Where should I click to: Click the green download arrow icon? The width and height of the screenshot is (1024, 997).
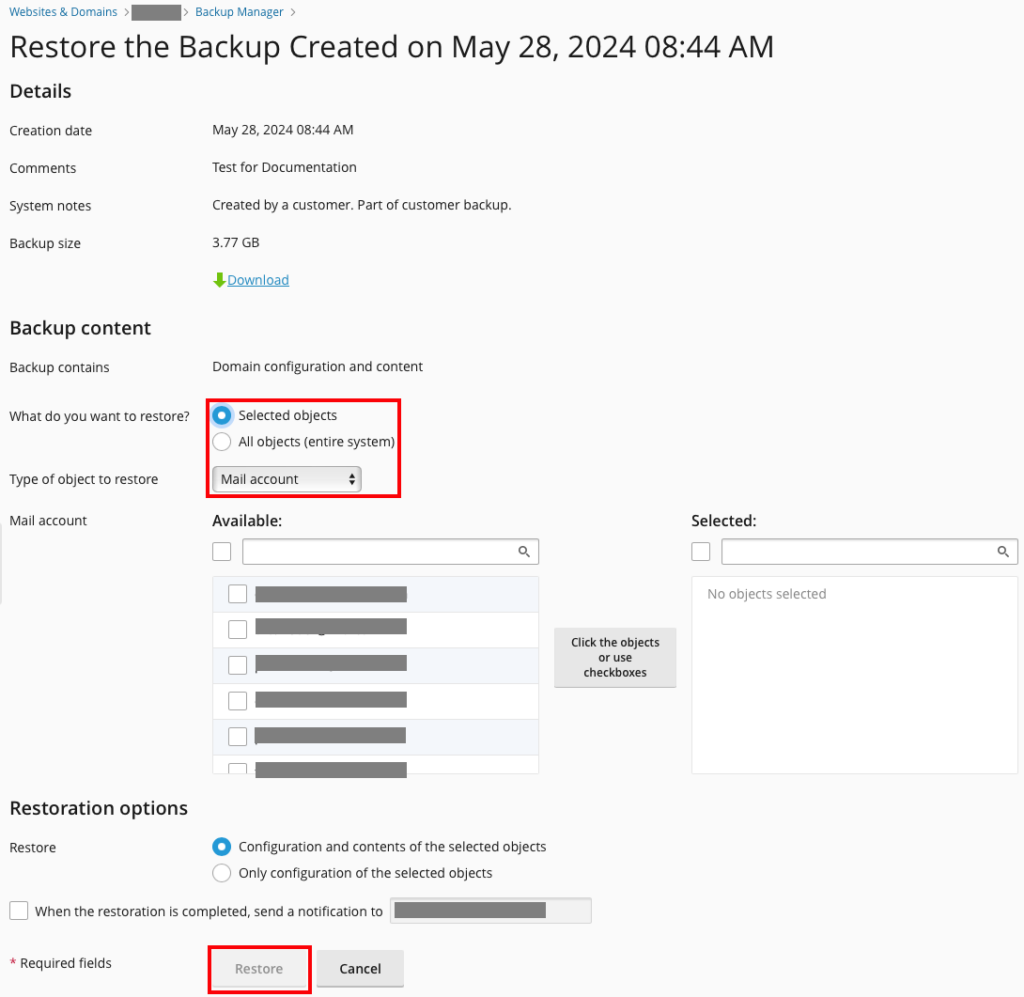[219, 280]
